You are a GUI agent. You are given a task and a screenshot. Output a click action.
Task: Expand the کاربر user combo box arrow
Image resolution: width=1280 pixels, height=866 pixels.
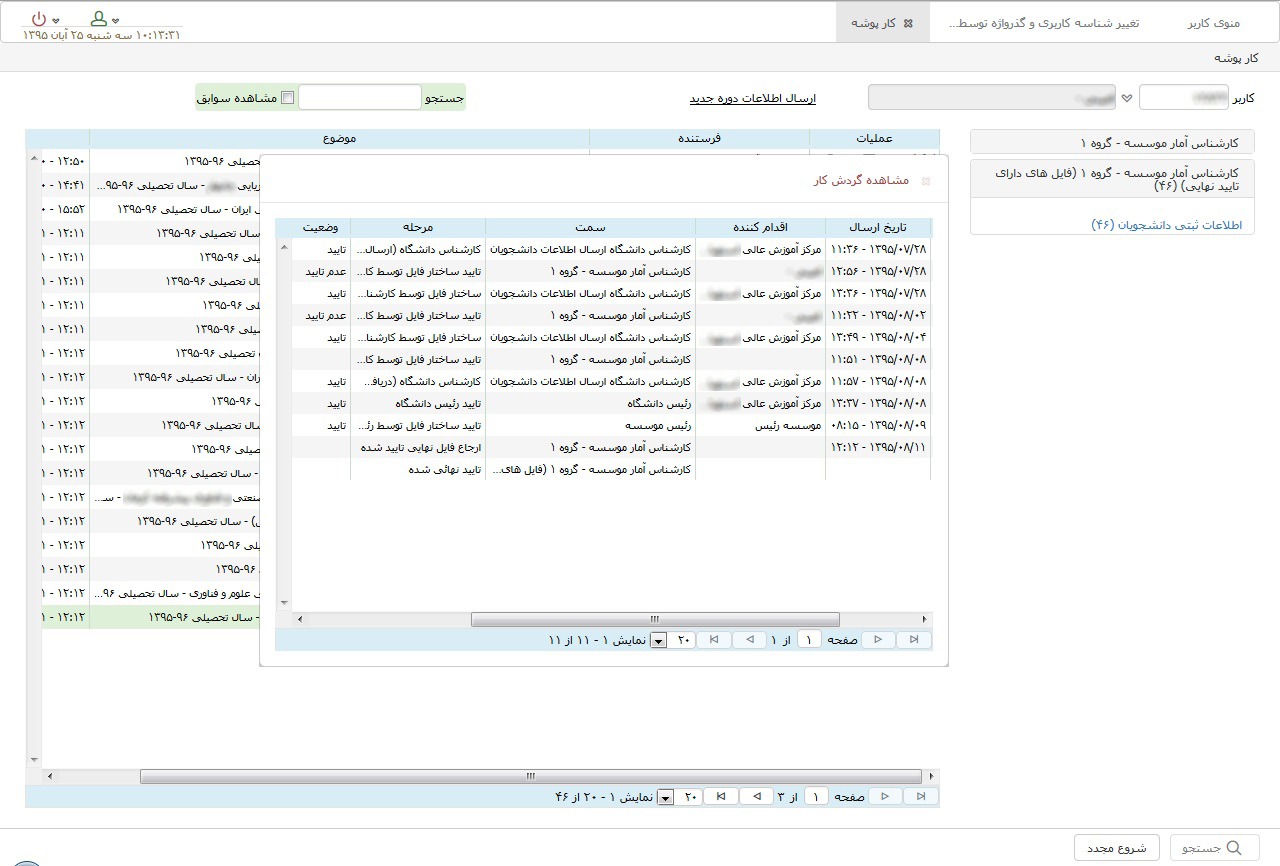tap(1127, 98)
